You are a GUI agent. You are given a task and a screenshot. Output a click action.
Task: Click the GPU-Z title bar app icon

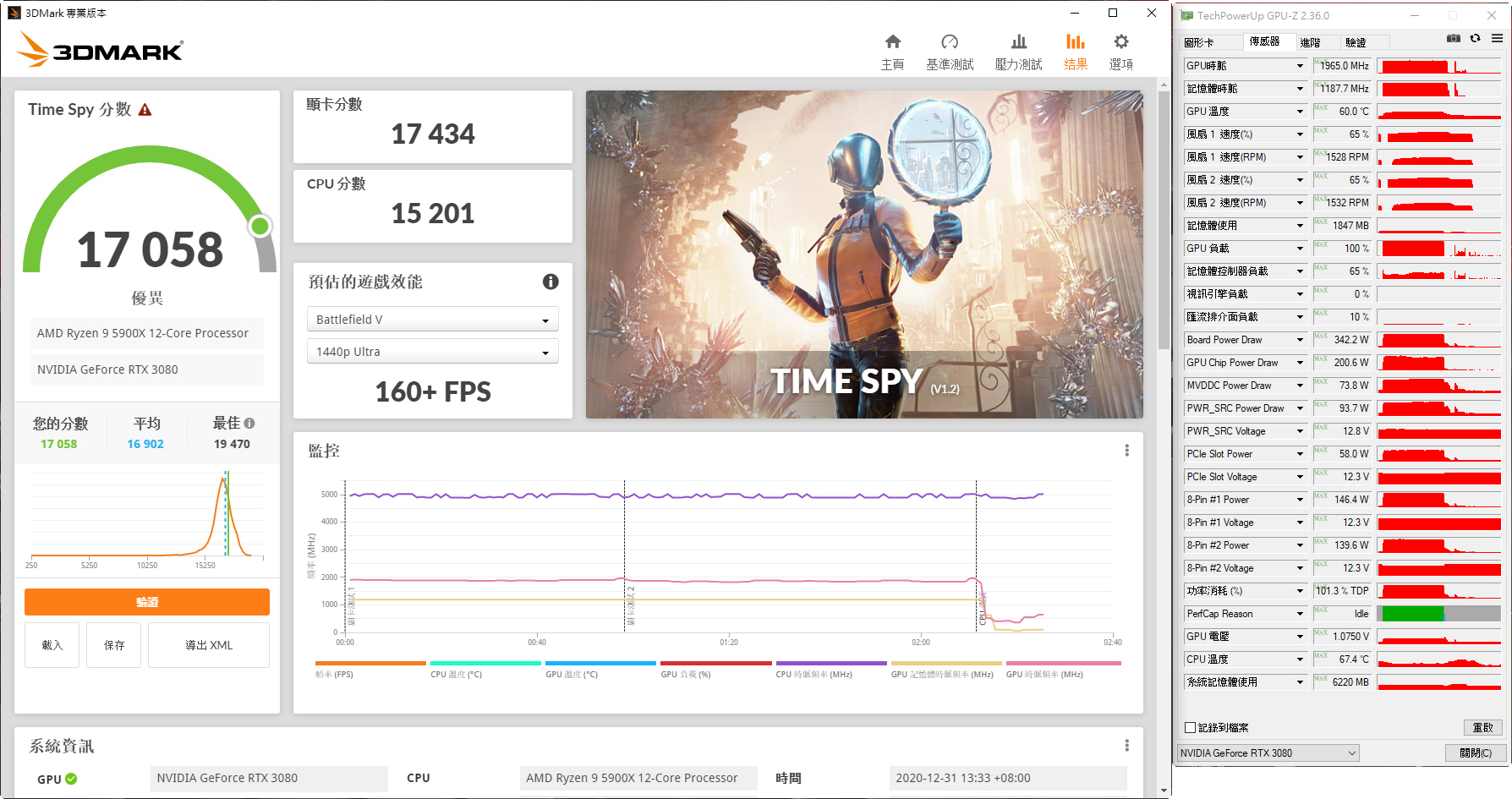[1186, 15]
